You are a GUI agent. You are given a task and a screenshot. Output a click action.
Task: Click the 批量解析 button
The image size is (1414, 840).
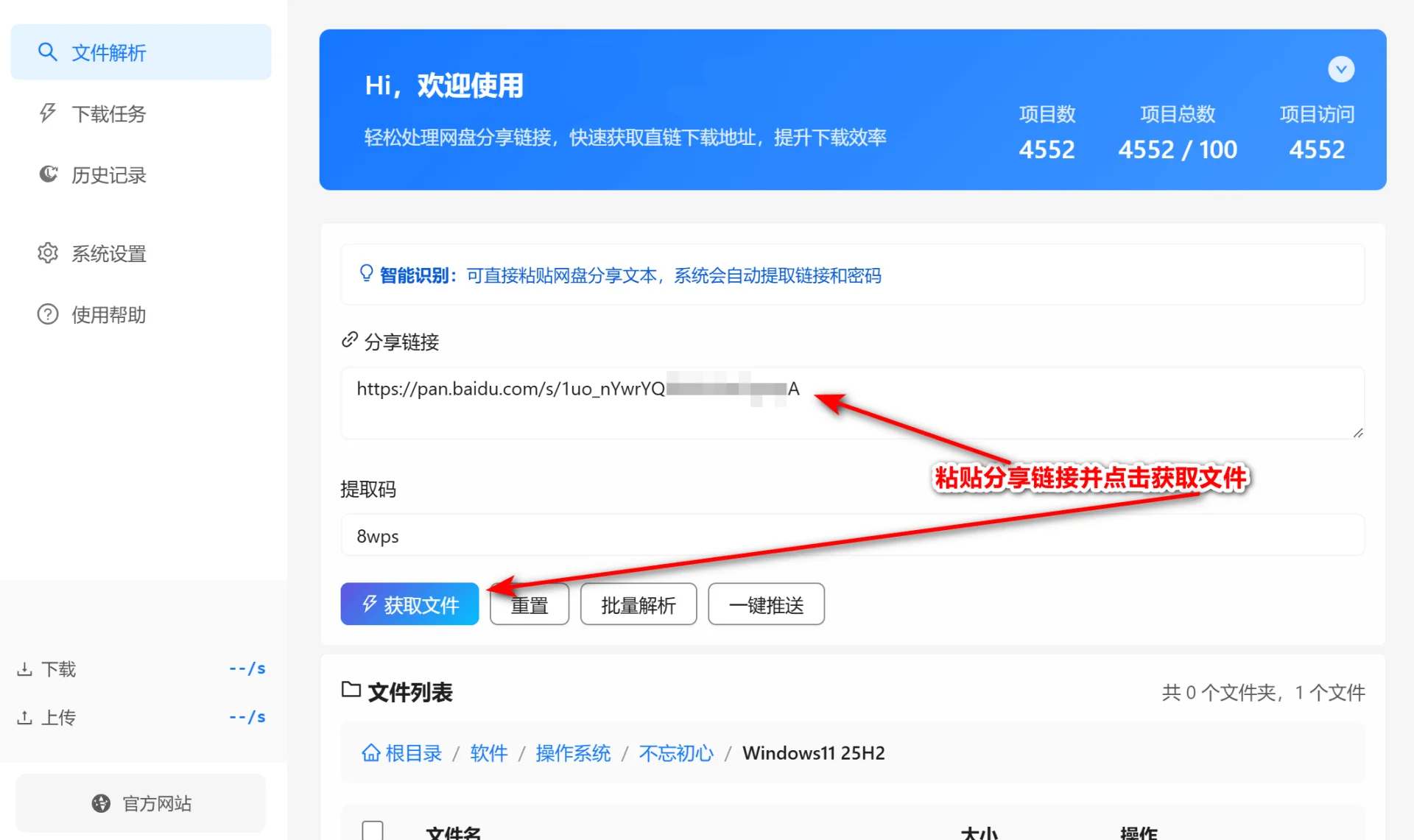point(638,604)
